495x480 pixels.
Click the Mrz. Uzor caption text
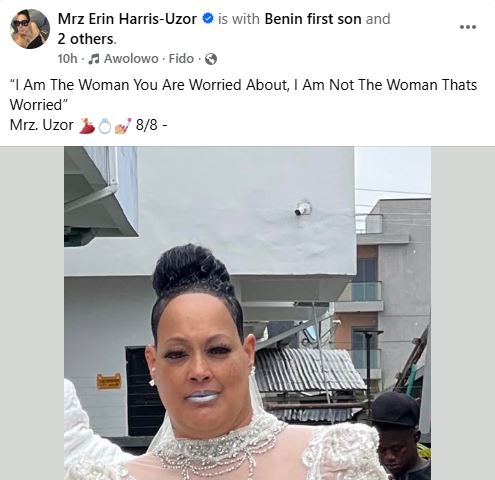click(42, 125)
